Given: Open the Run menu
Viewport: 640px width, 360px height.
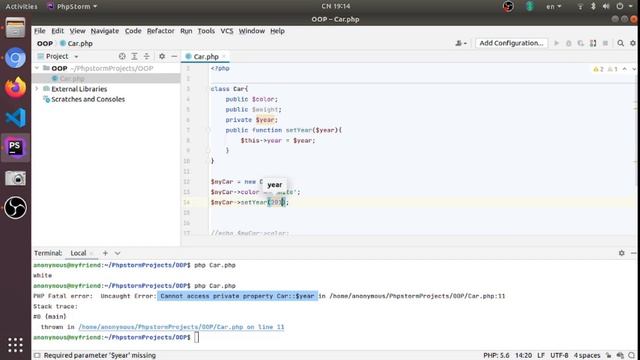Looking at the screenshot, I should coord(186,31).
